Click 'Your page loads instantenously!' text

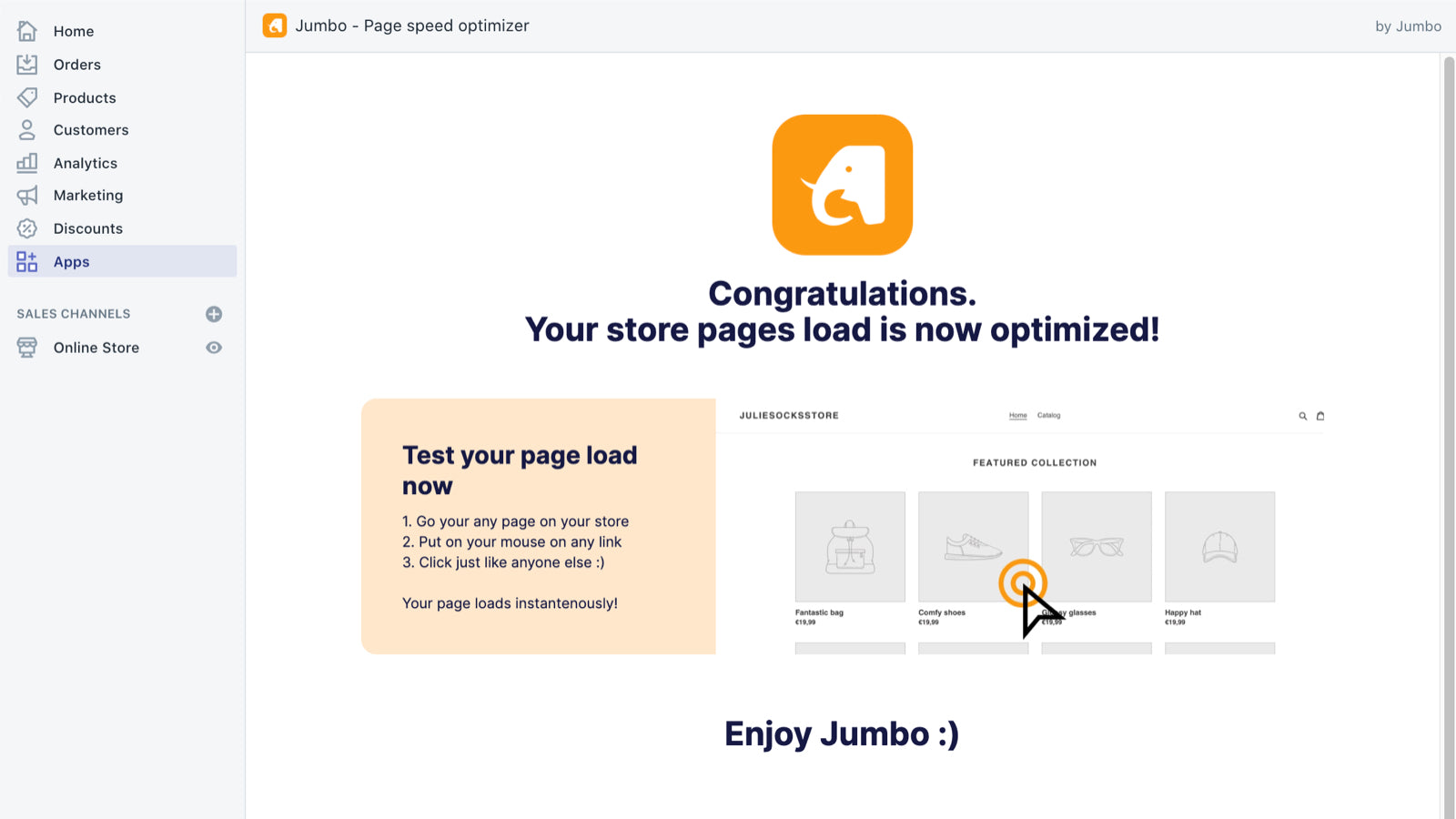(510, 603)
